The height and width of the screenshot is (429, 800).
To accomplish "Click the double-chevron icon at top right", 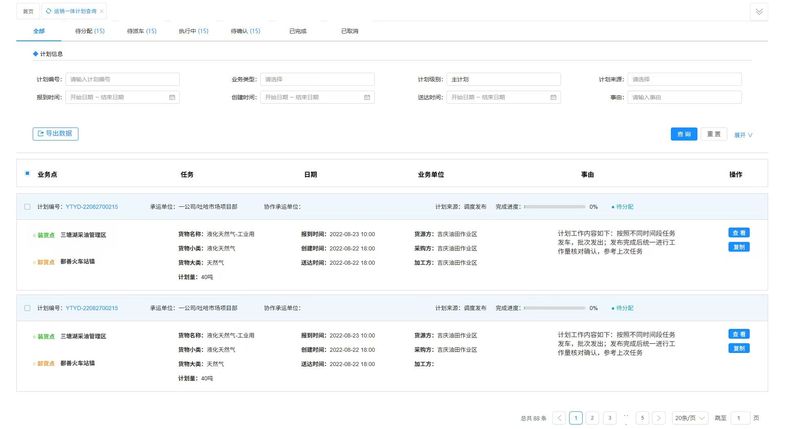I will 759,11.
